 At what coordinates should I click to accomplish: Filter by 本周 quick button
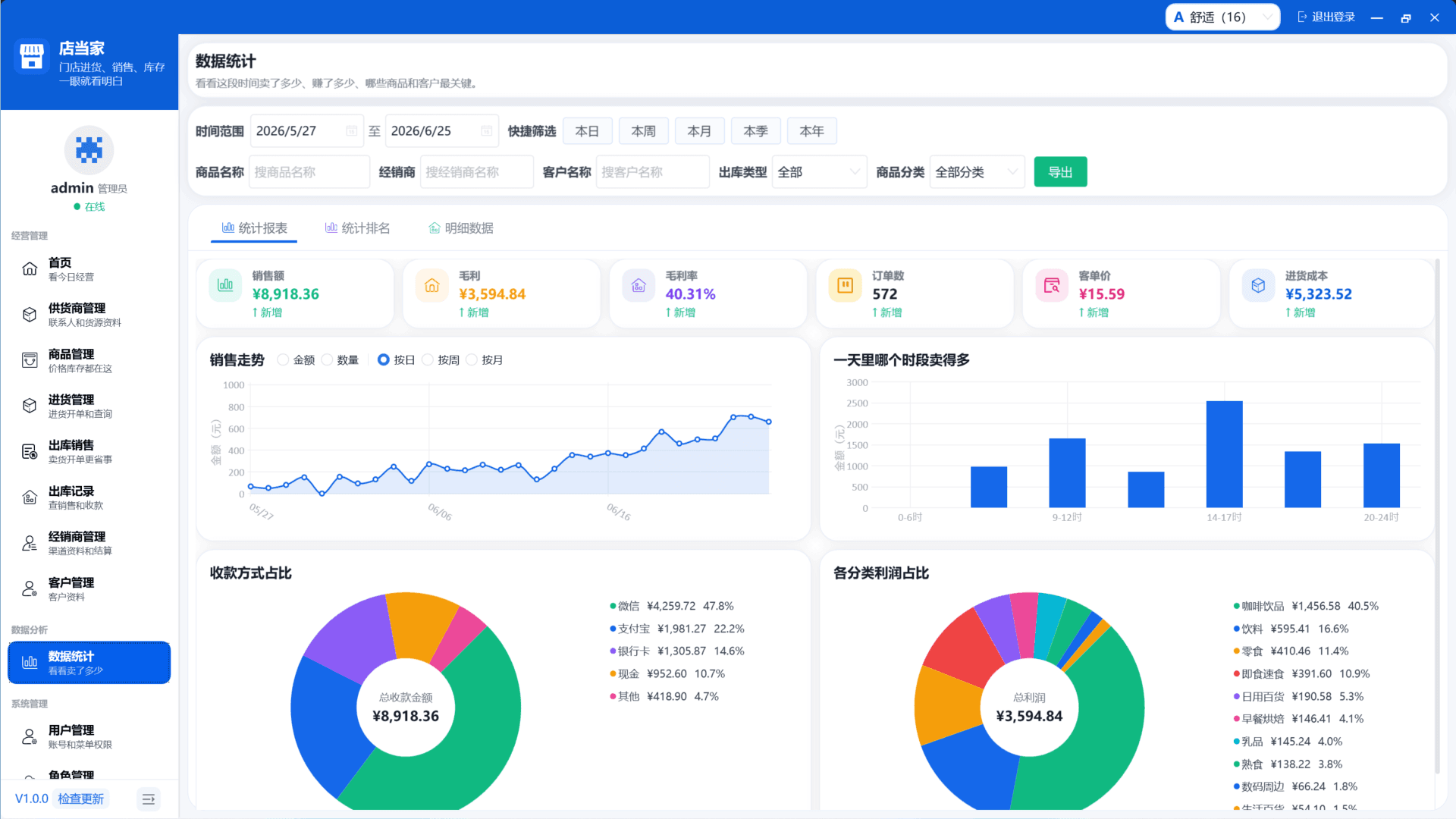pos(643,131)
